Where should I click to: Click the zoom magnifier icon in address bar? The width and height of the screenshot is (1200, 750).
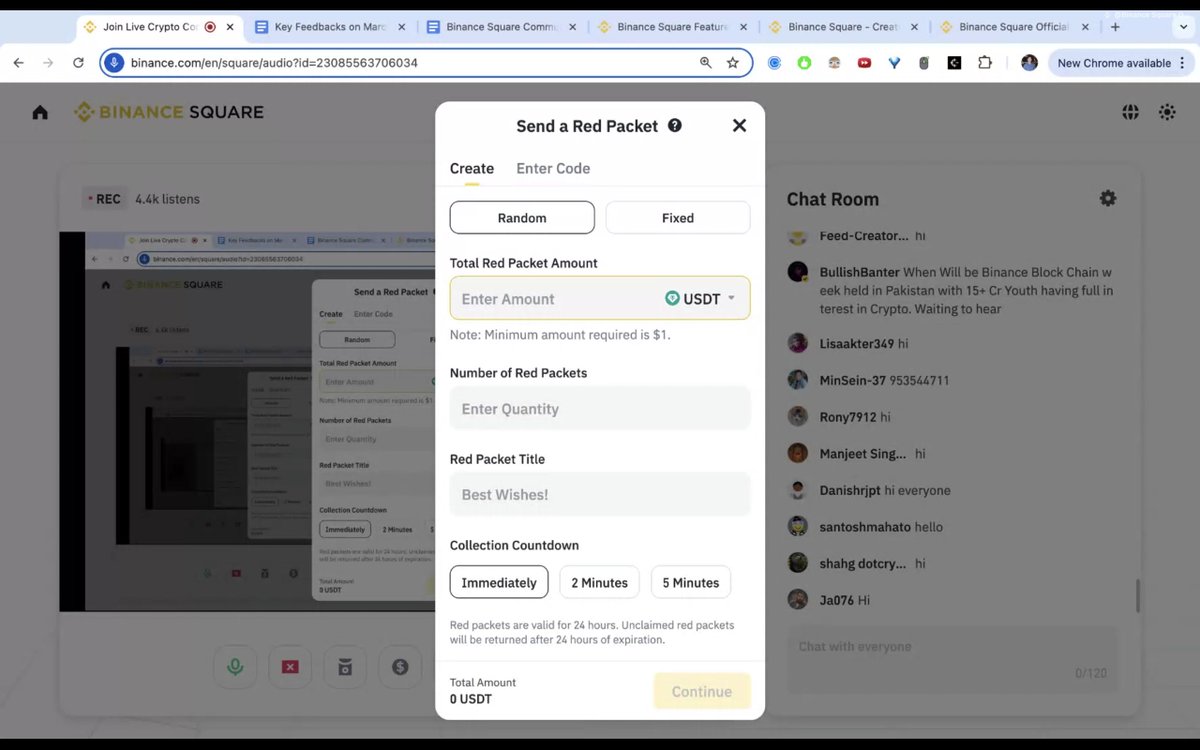706,63
